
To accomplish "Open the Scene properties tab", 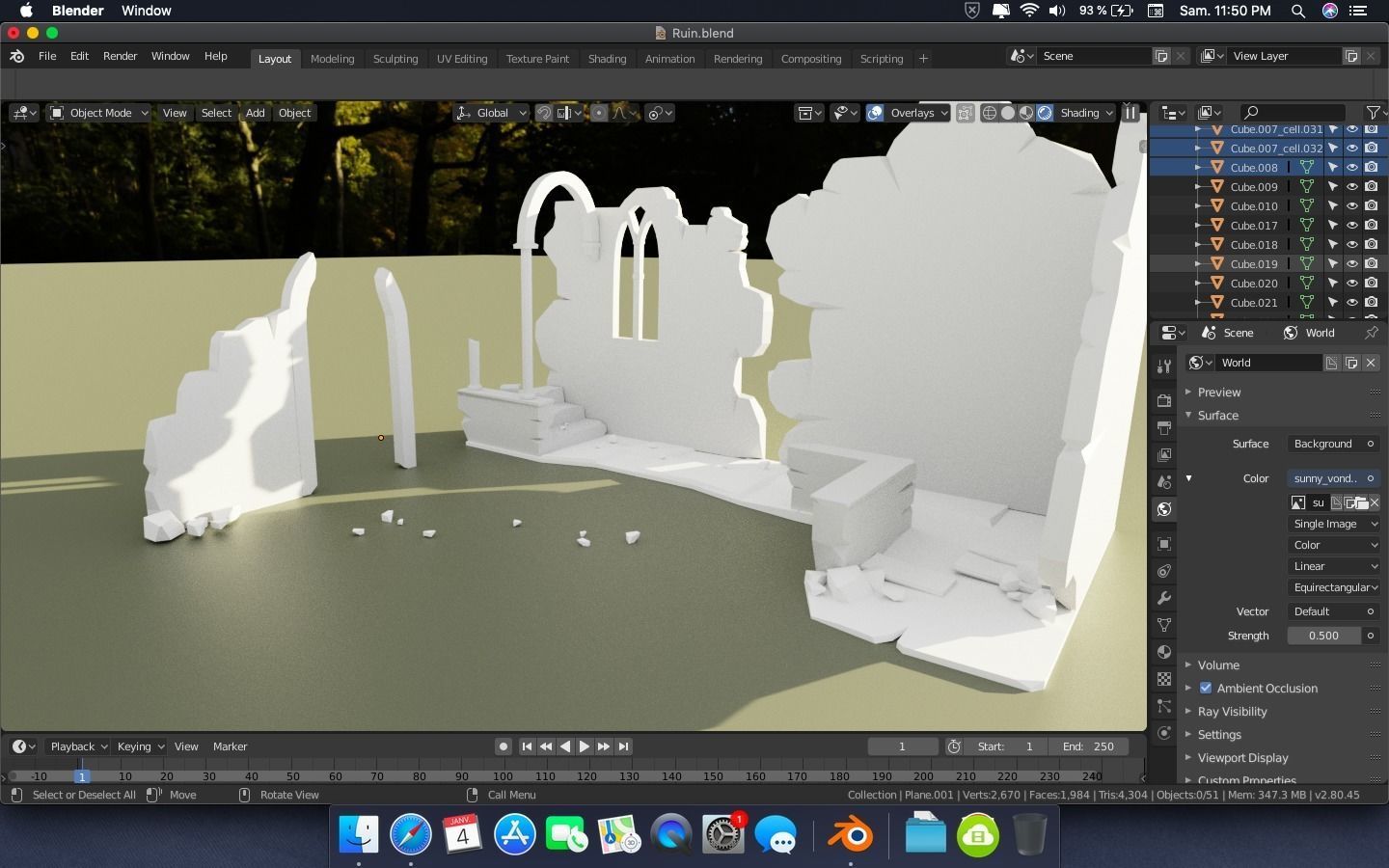I will pos(1164,481).
